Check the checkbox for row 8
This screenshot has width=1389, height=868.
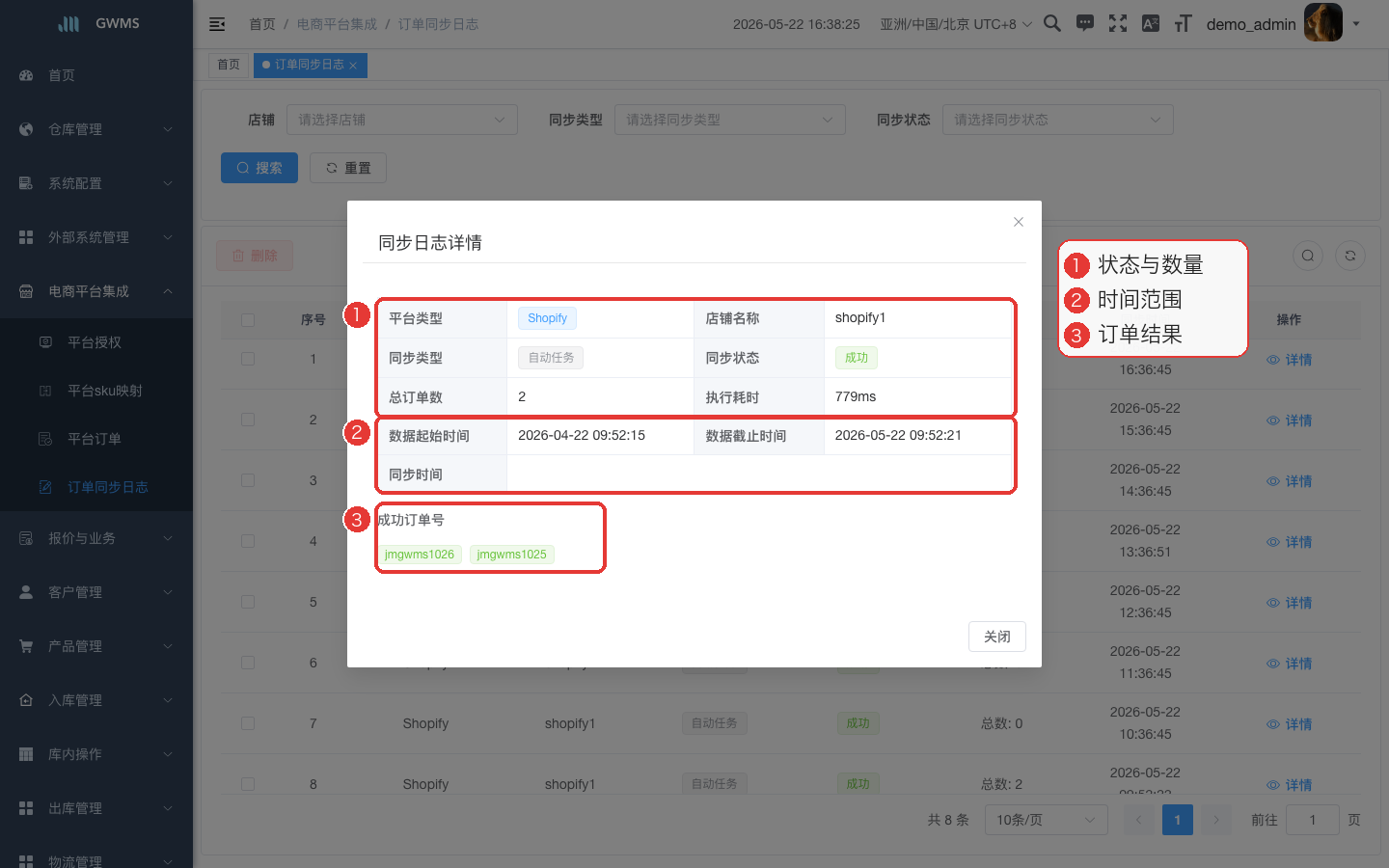(x=248, y=784)
